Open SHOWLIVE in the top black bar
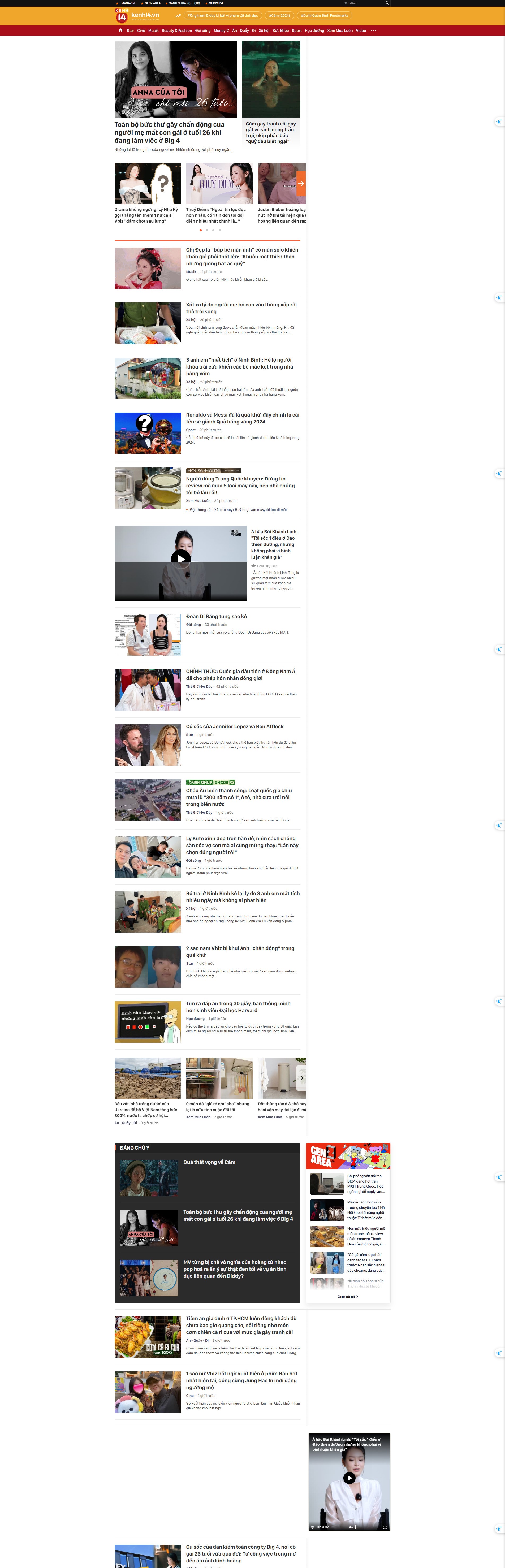Viewport: 505px width, 1568px height. tap(216, 3)
